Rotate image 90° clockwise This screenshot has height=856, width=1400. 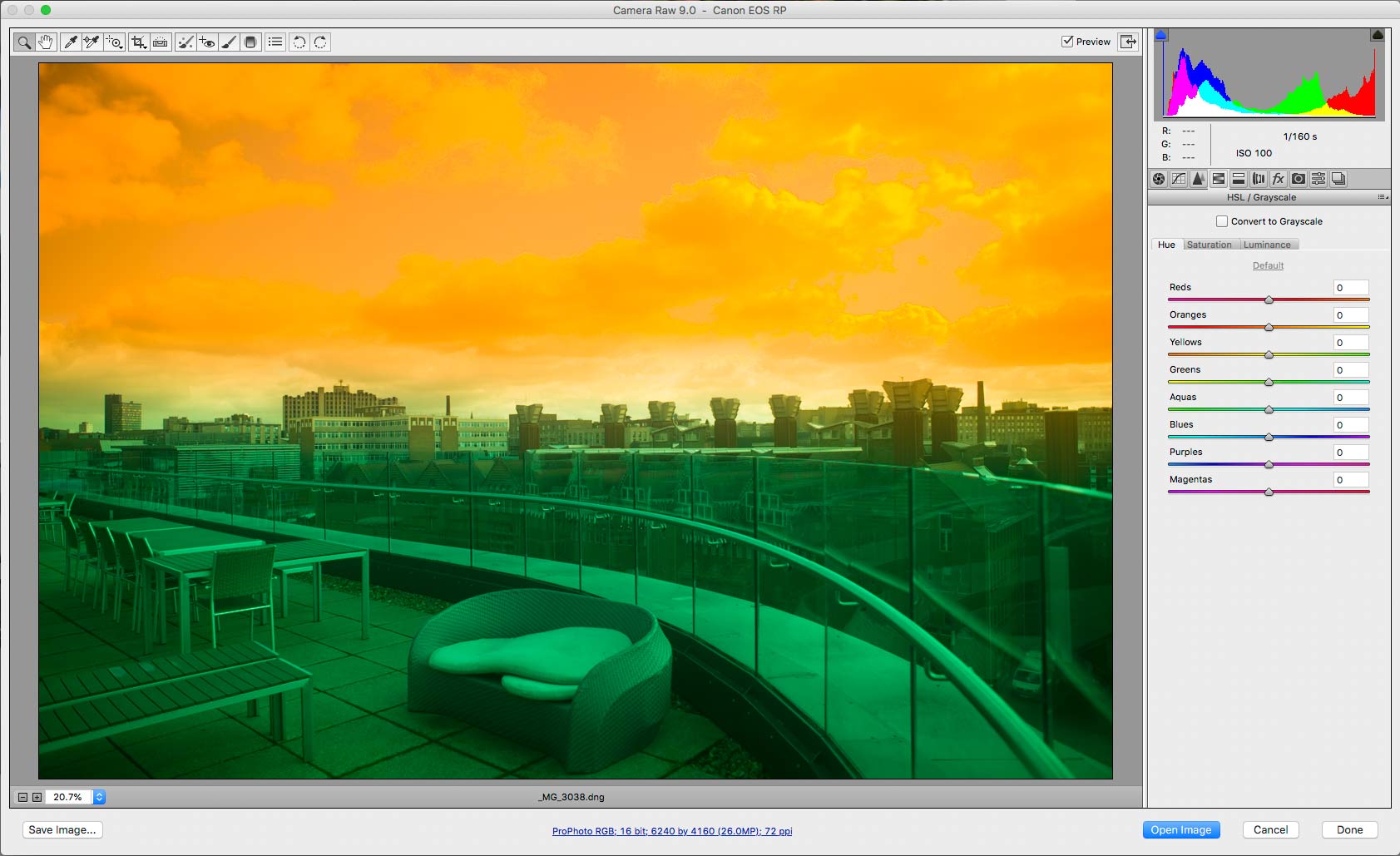click(x=320, y=42)
